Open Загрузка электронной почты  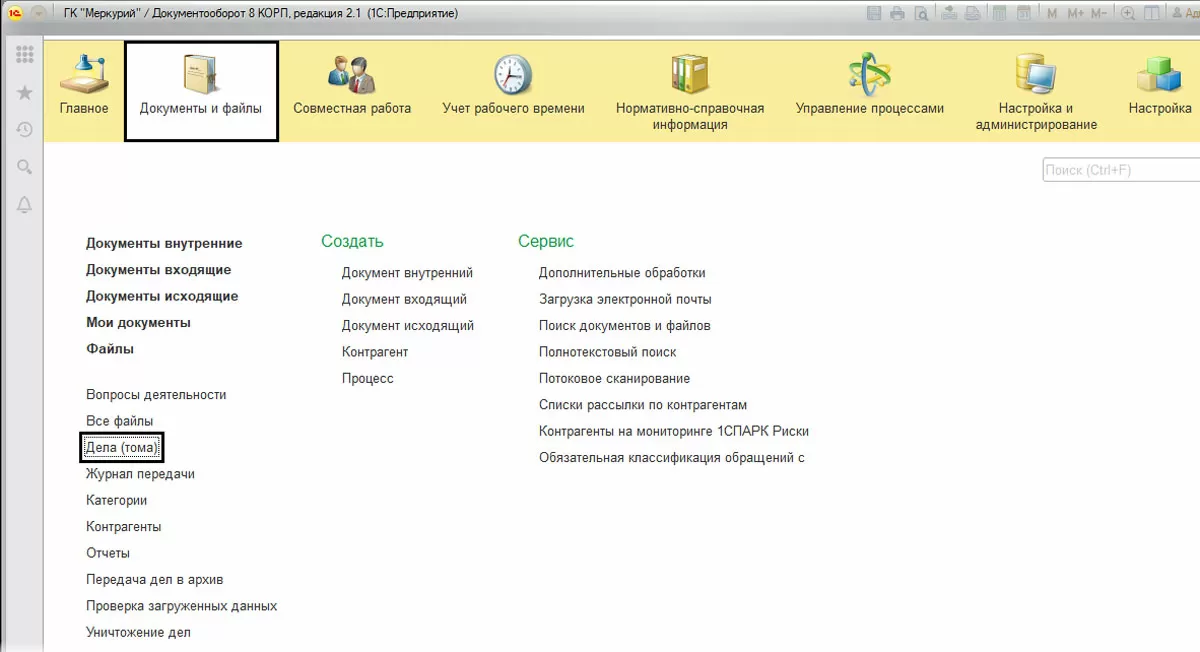[625, 299]
